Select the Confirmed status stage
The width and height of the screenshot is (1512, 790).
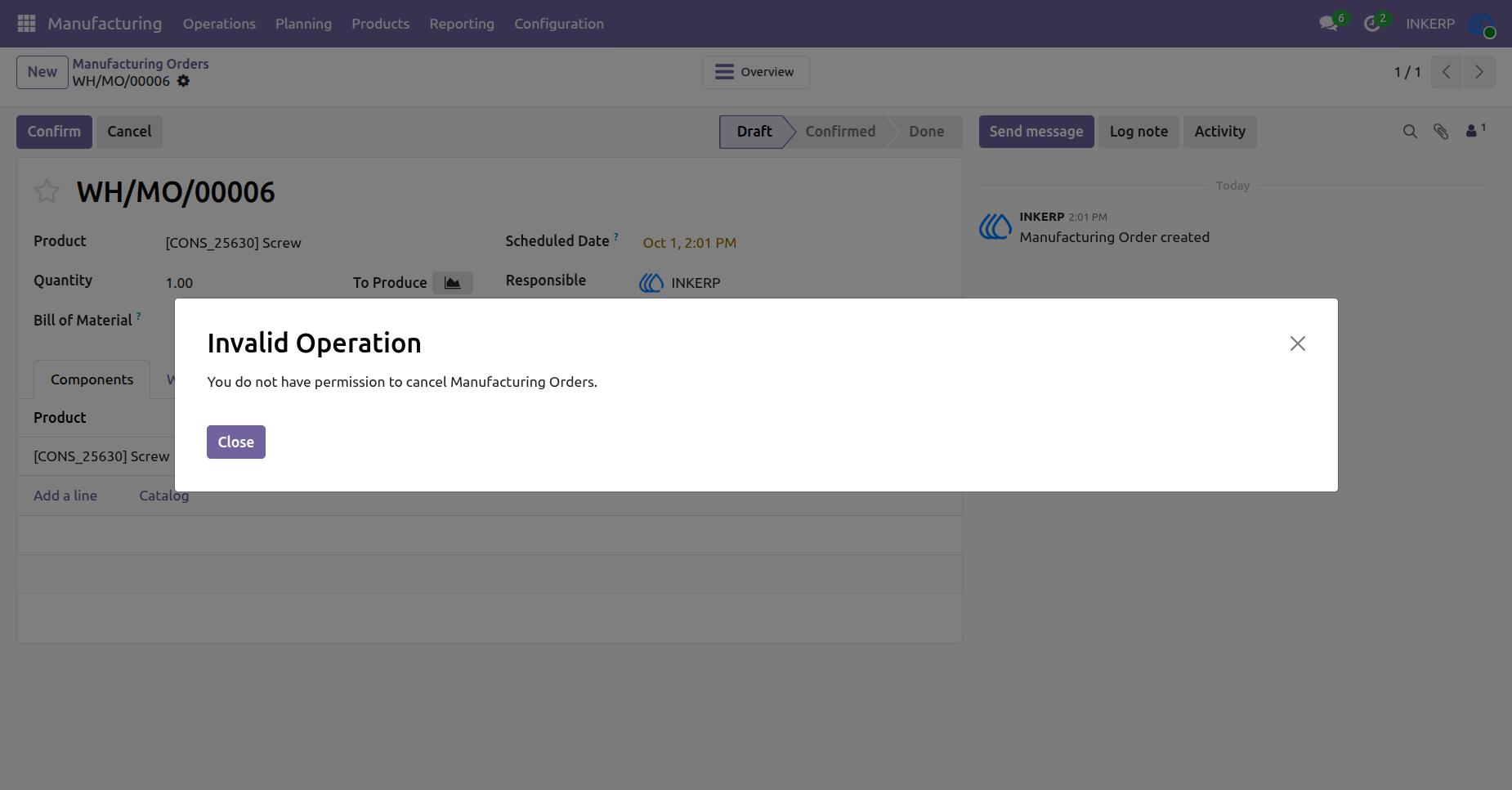(x=840, y=132)
